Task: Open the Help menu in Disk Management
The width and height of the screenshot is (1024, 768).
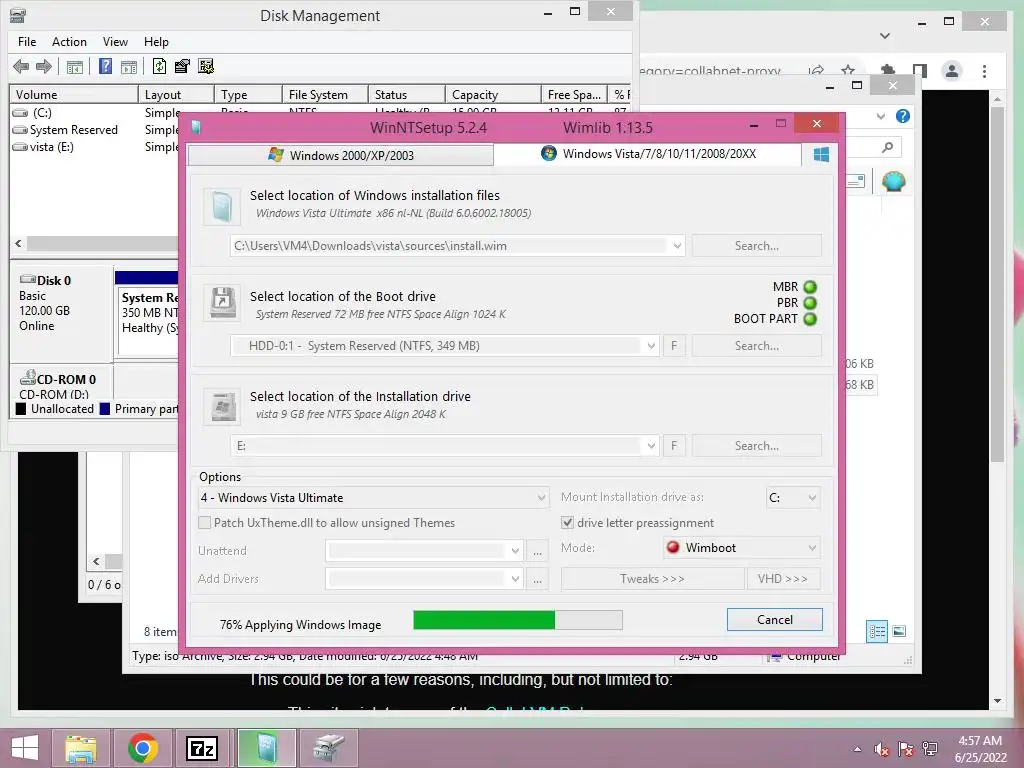Action: point(156,42)
